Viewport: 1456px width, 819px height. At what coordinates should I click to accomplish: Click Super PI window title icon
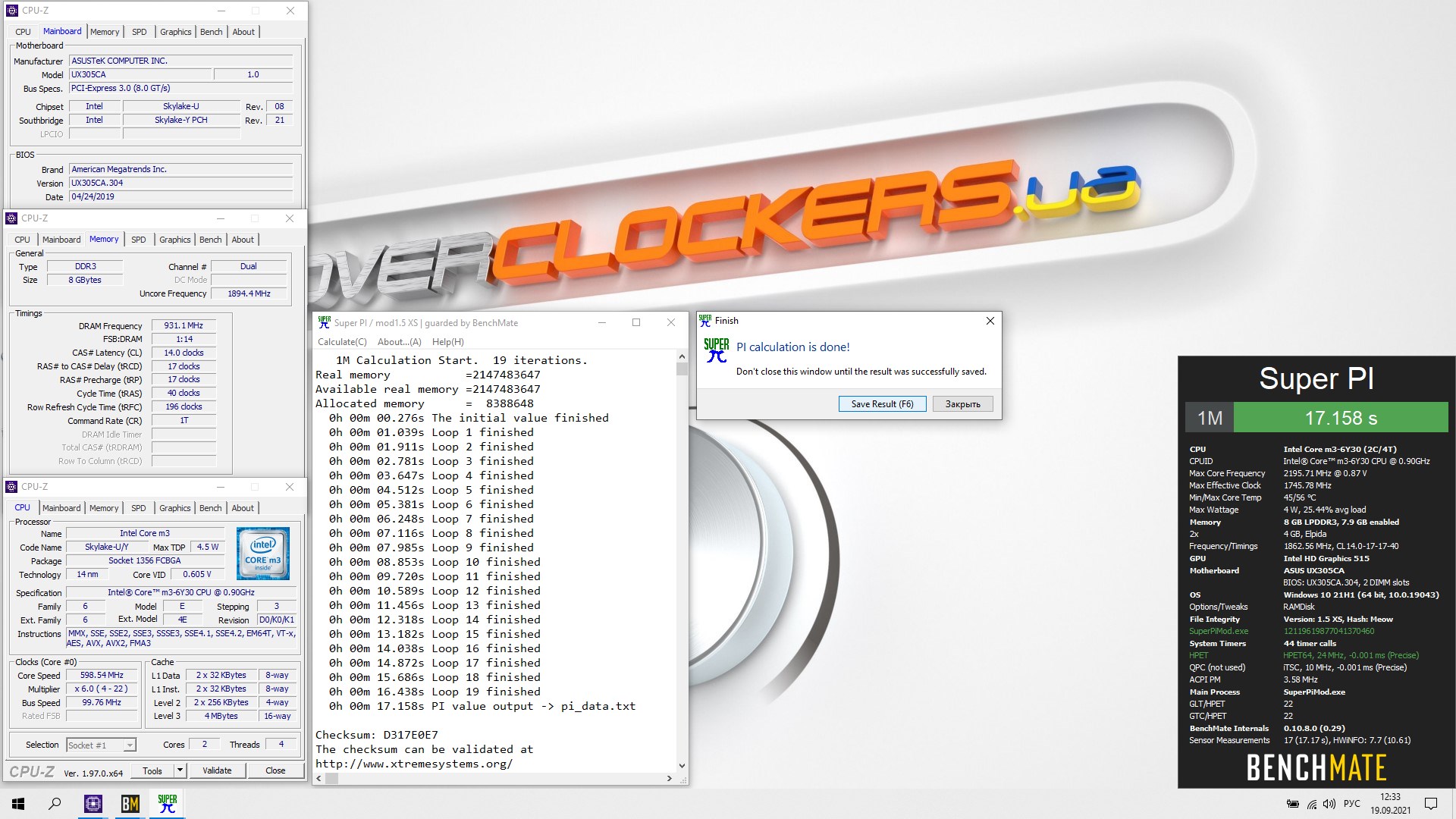point(325,322)
